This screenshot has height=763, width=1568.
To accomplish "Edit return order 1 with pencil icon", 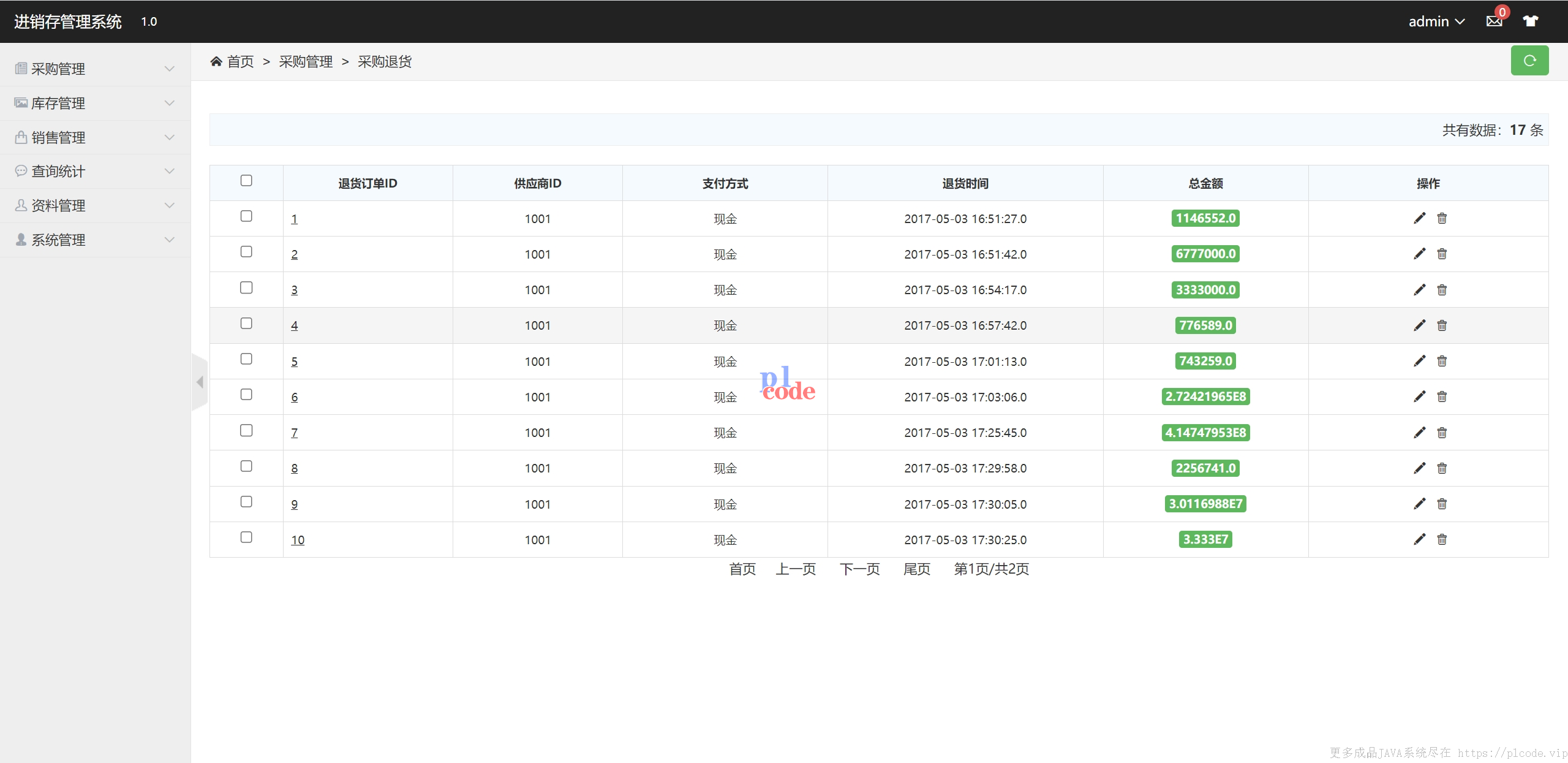I will (1419, 218).
